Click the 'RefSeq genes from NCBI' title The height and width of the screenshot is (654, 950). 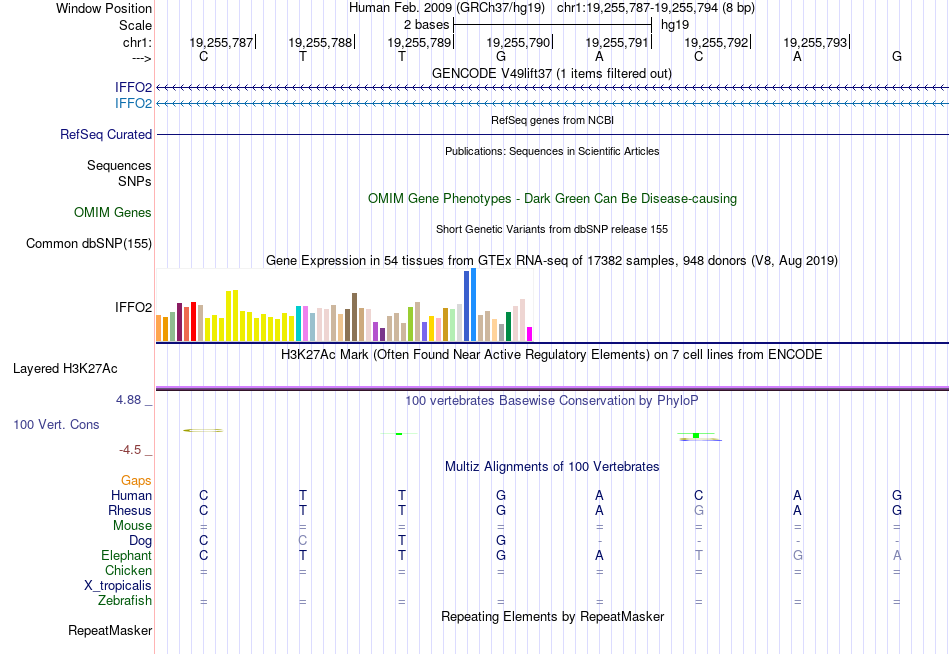(553, 120)
